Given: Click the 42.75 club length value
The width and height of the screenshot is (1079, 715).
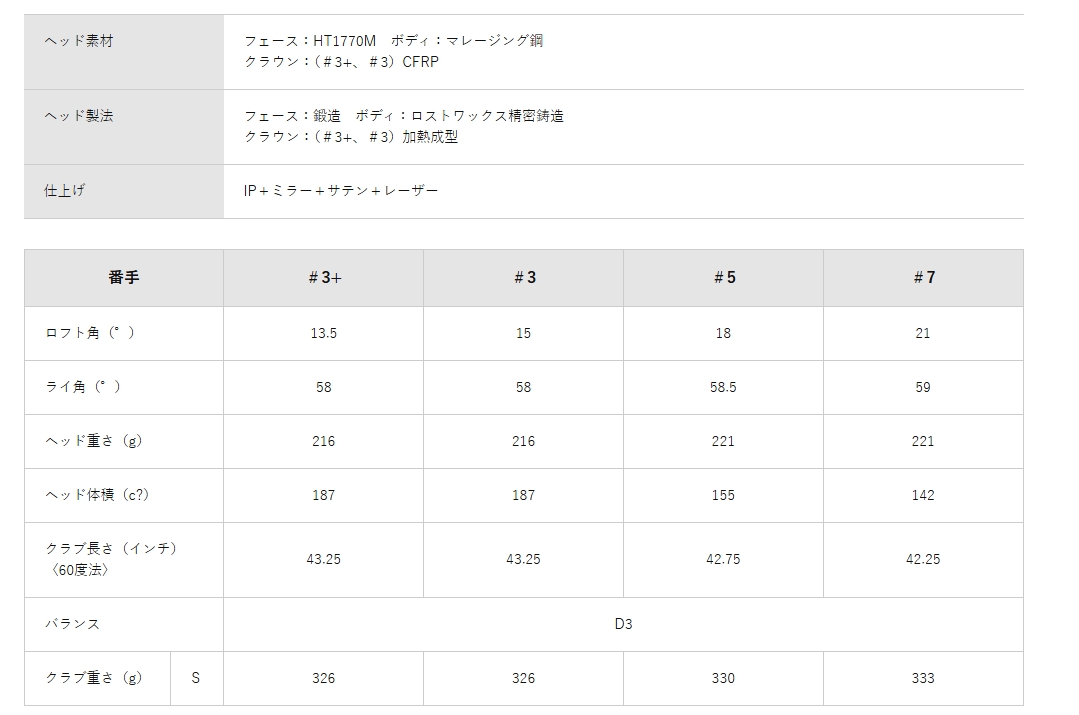Looking at the screenshot, I should point(723,559).
